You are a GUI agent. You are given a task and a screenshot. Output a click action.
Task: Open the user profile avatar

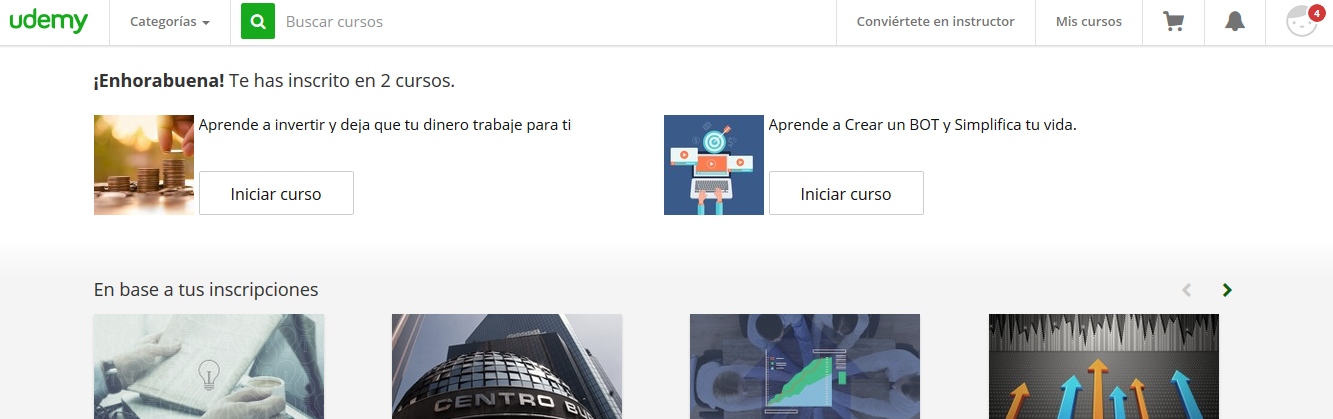(1301, 22)
